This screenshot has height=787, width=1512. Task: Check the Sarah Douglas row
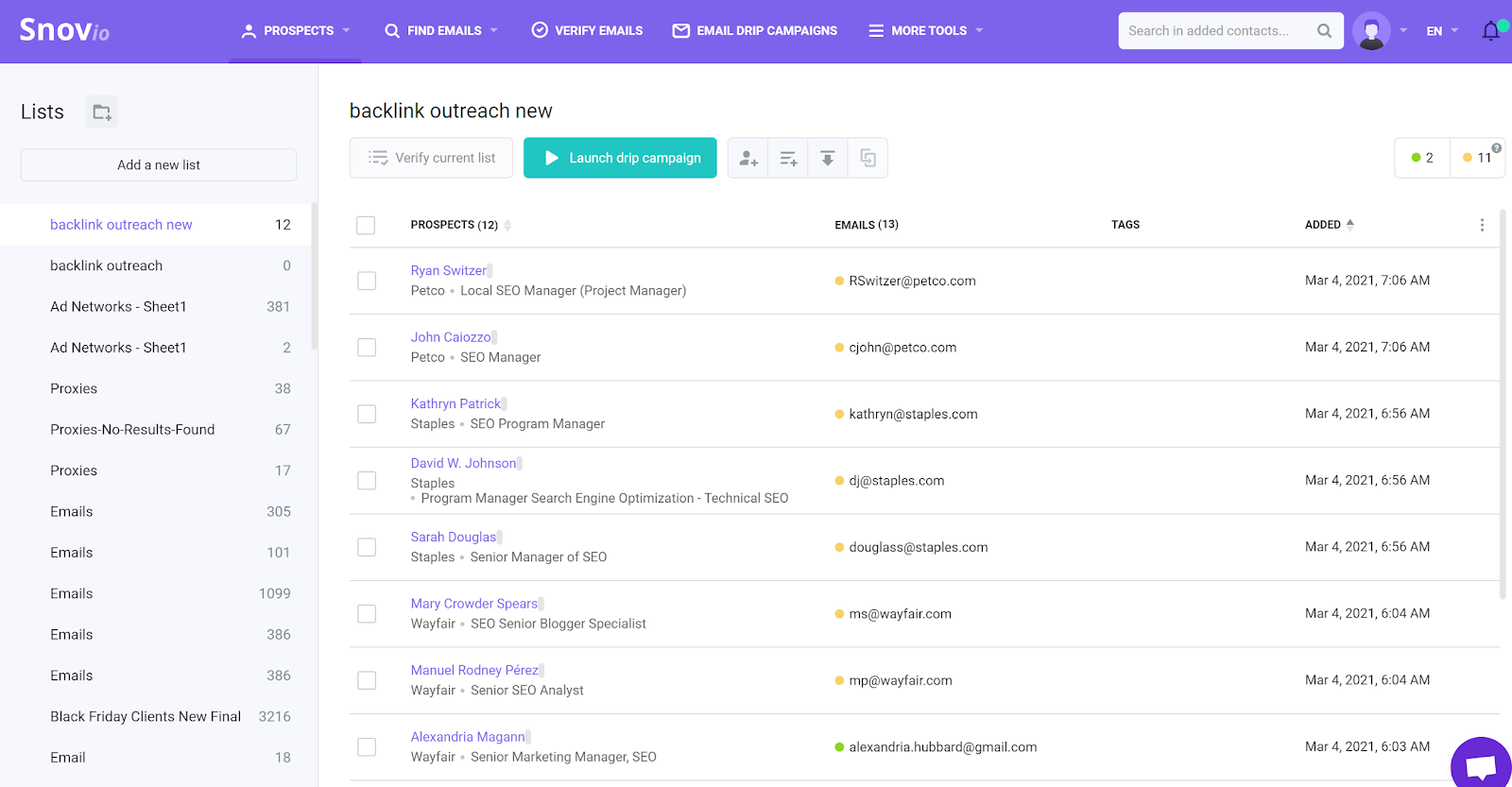point(367,547)
